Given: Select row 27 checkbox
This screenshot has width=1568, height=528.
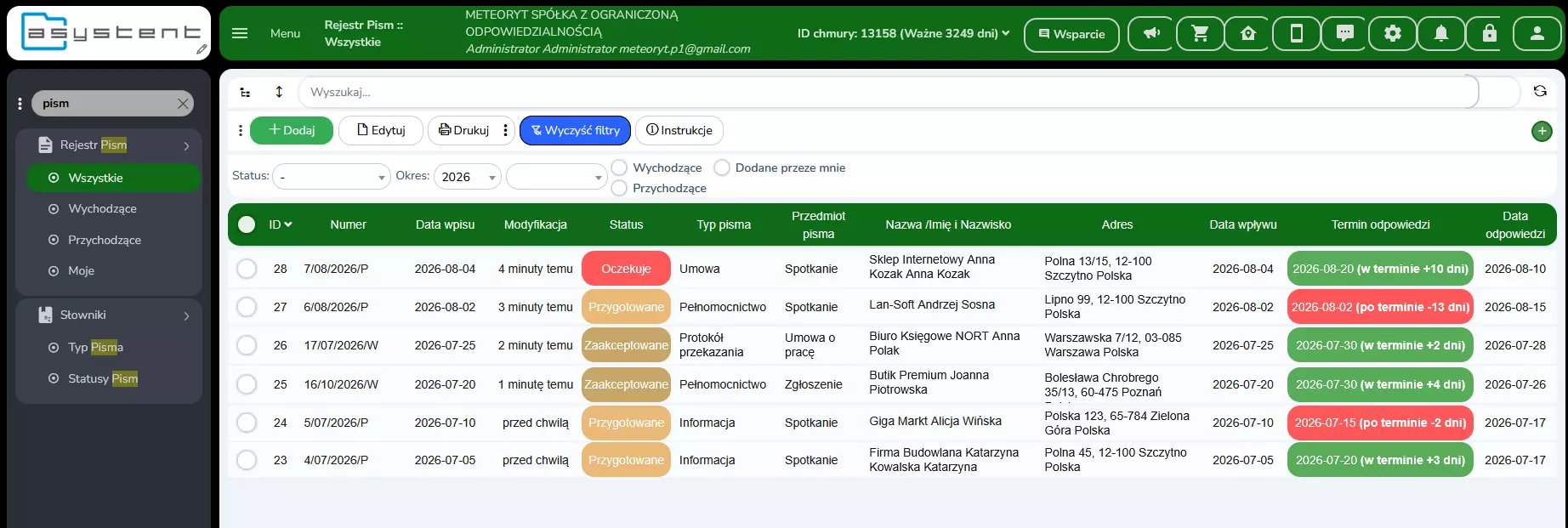Looking at the screenshot, I should click(247, 307).
